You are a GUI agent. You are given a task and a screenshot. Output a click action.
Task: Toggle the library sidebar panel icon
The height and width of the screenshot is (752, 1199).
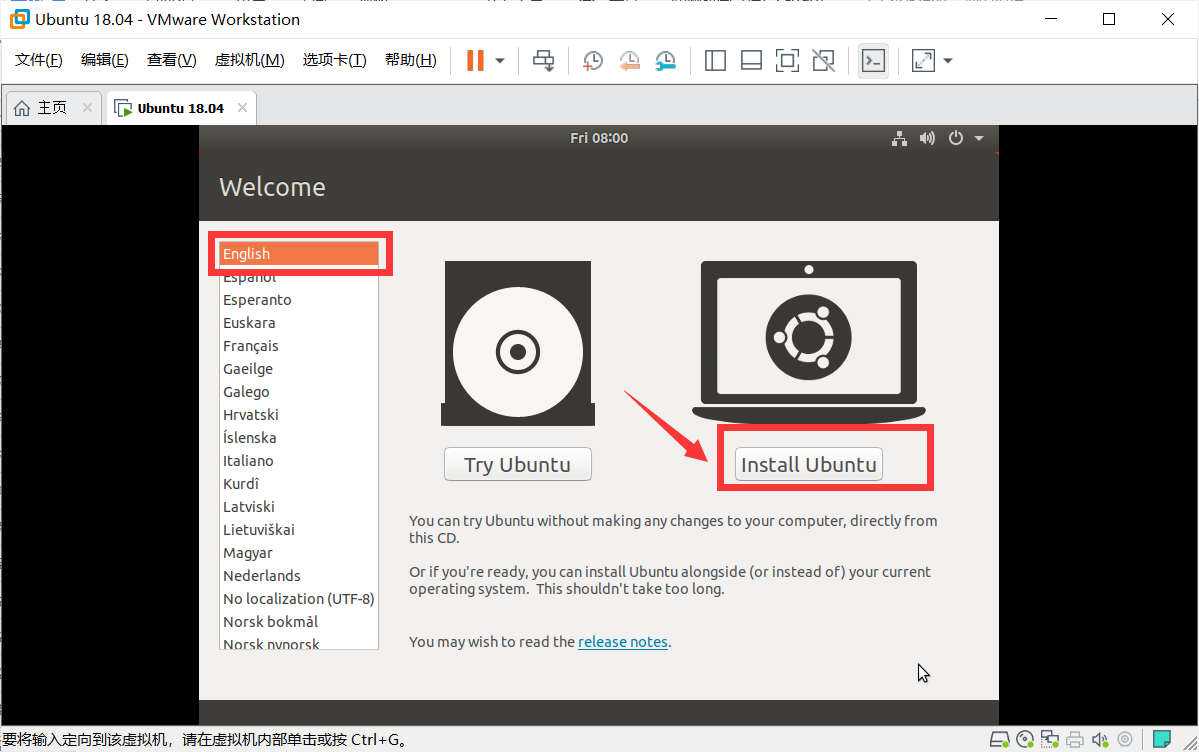point(715,60)
